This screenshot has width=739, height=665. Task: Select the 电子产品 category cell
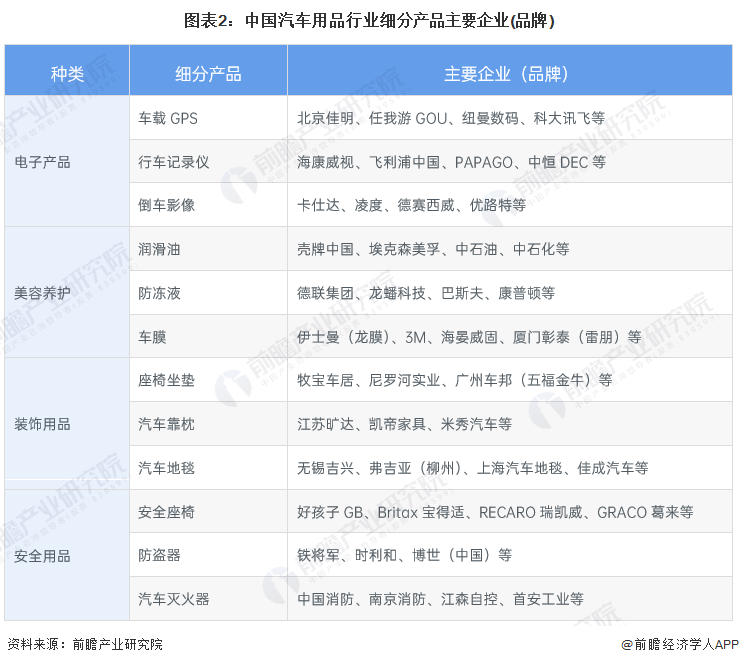coord(43,161)
